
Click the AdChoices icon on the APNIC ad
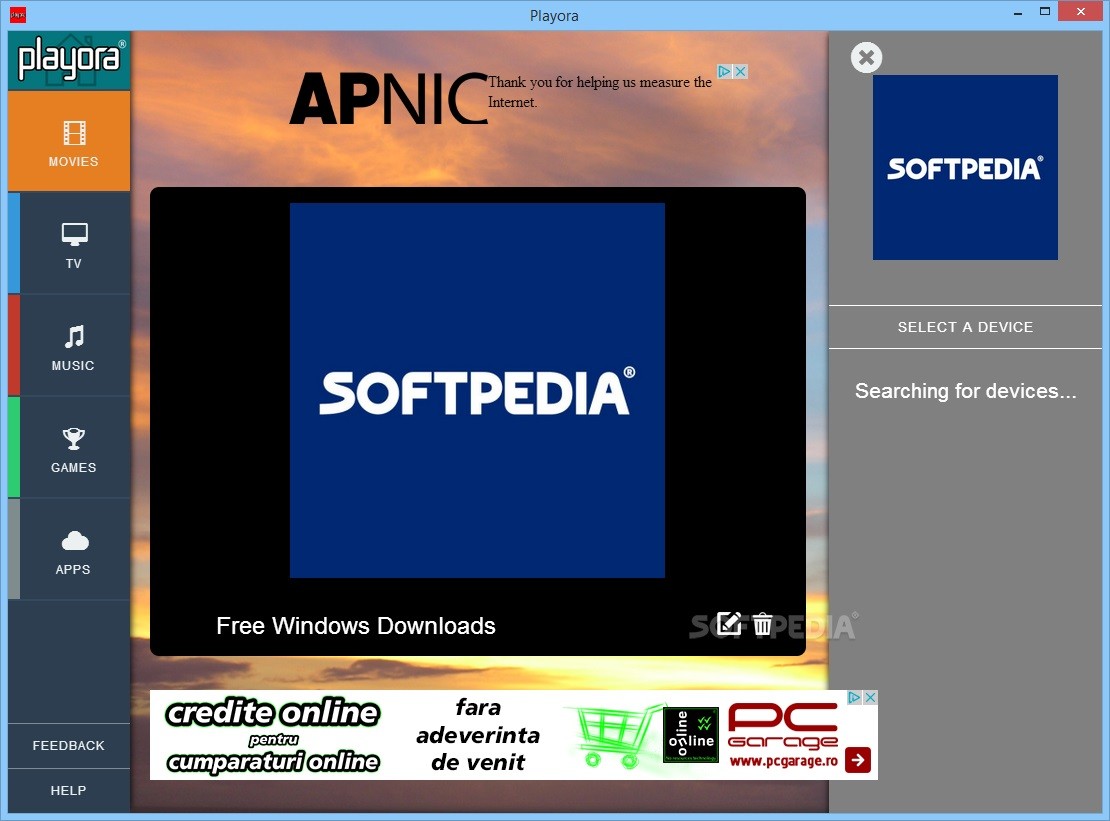[724, 71]
